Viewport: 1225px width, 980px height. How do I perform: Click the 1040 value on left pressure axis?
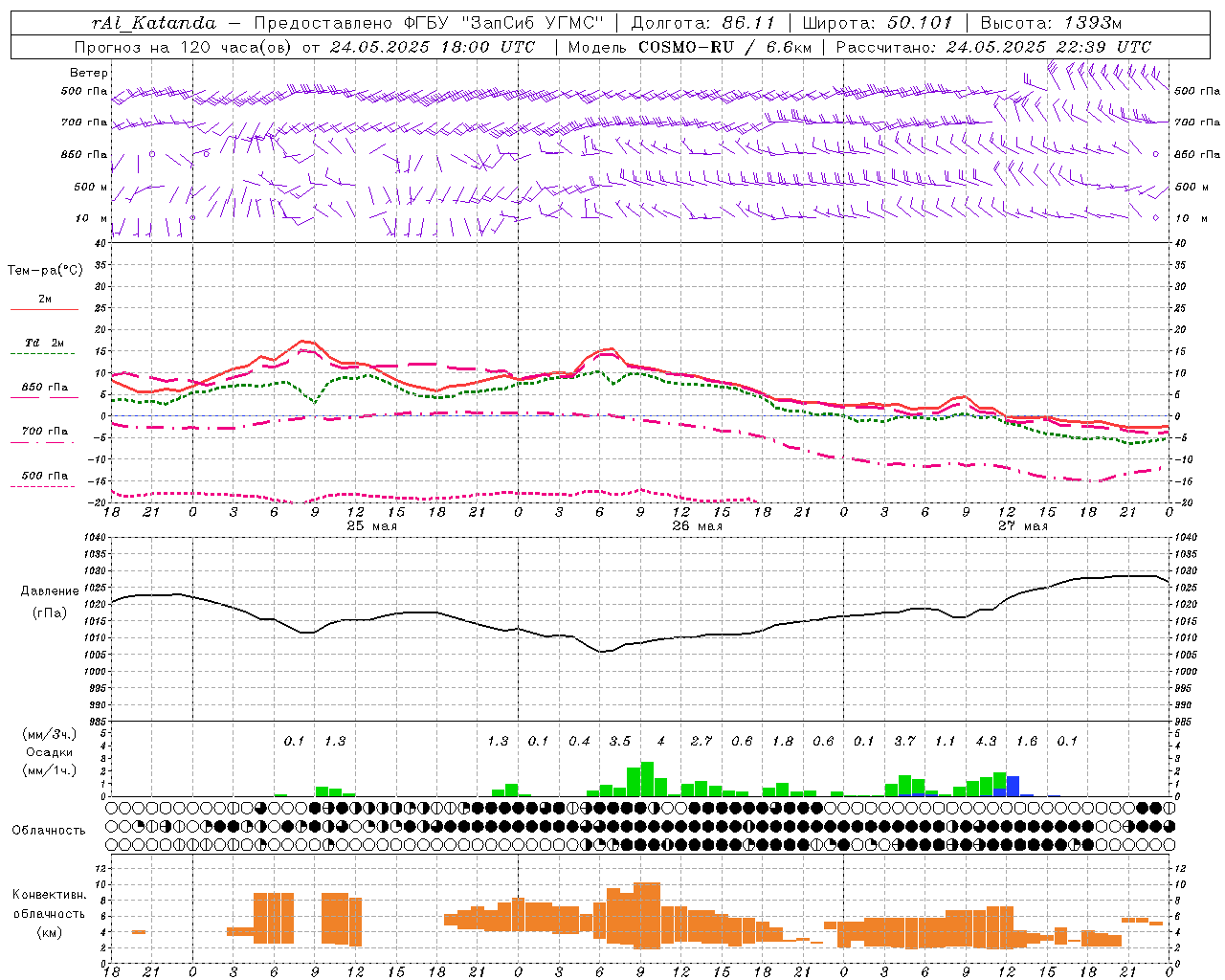pyautogui.click(x=94, y=538)
